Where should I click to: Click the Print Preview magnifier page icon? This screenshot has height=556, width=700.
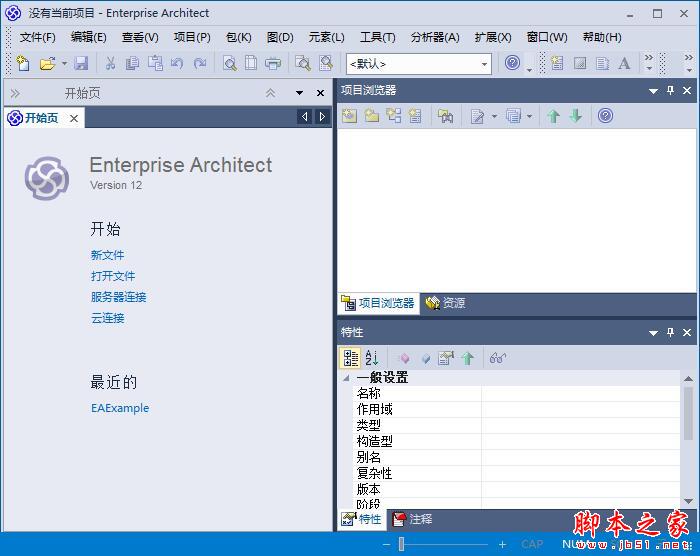[x=229, y=63]
